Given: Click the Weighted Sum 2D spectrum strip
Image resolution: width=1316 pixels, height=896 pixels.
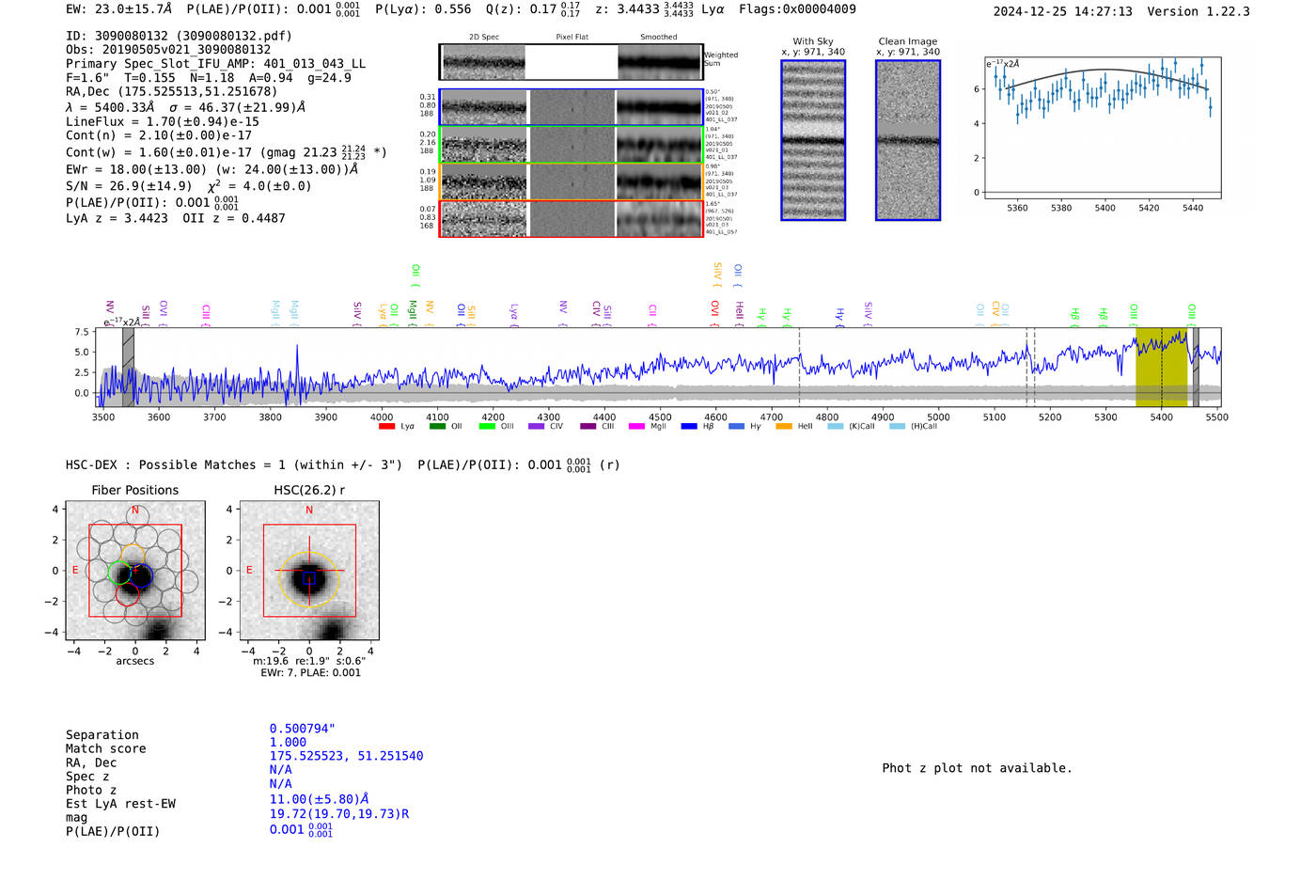Looking at the screenshot, I should point(571,62).
